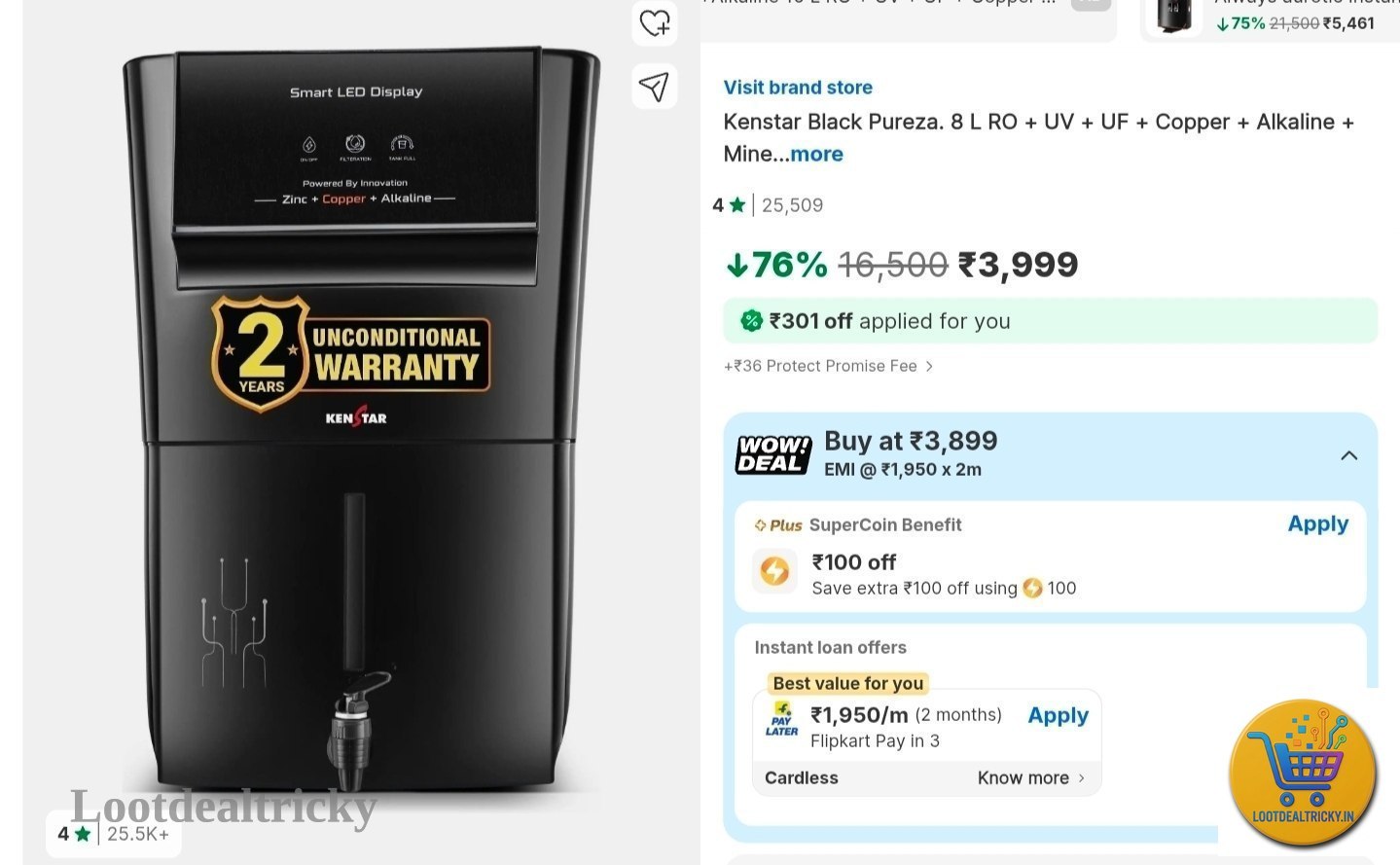Open Protect Promise Fee details chevron
Image resolution: width=1400 pixels, height=865 pixels.
point(929,366)
